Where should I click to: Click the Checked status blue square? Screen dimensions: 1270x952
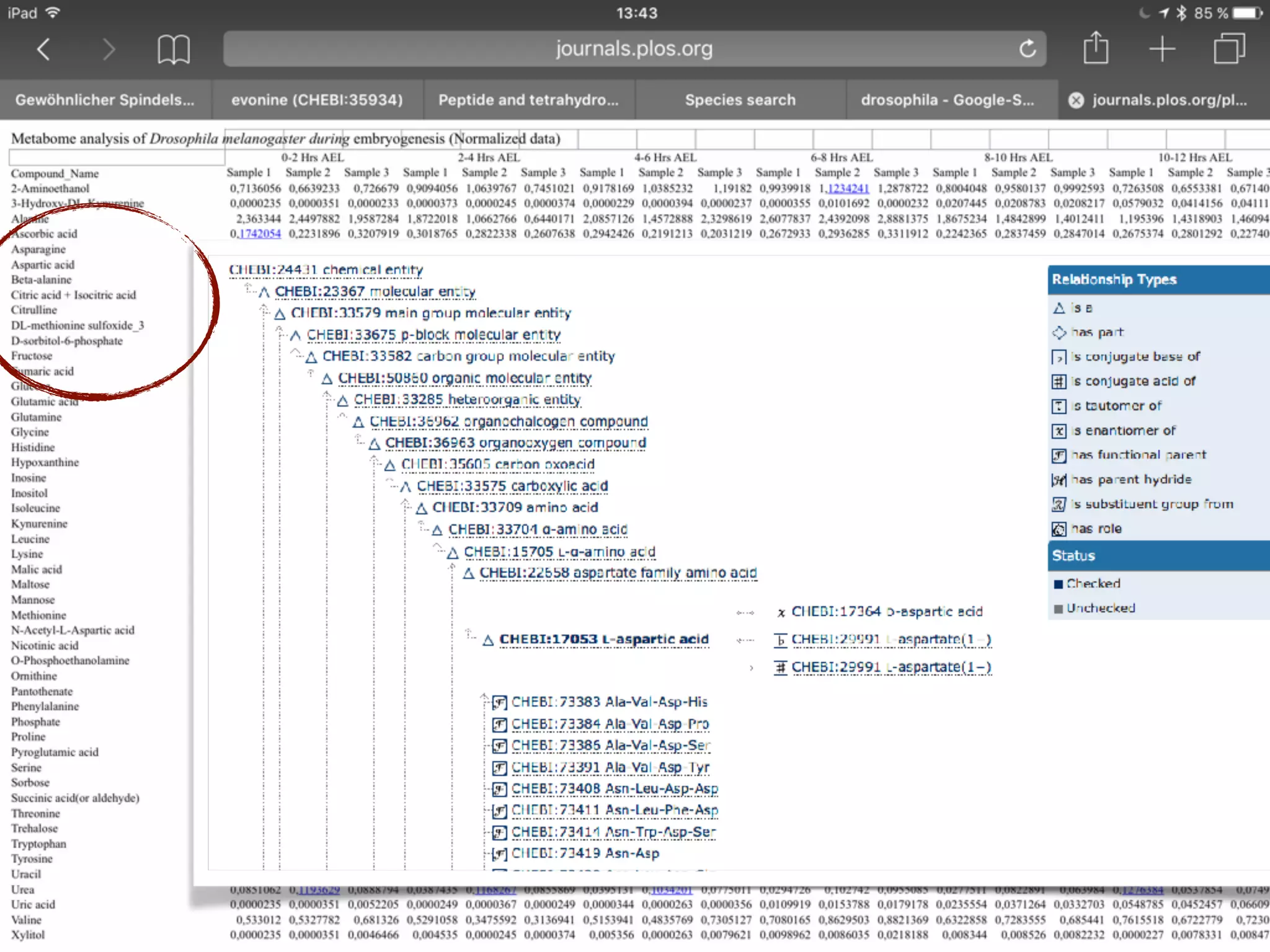[x=1059, y=584]
